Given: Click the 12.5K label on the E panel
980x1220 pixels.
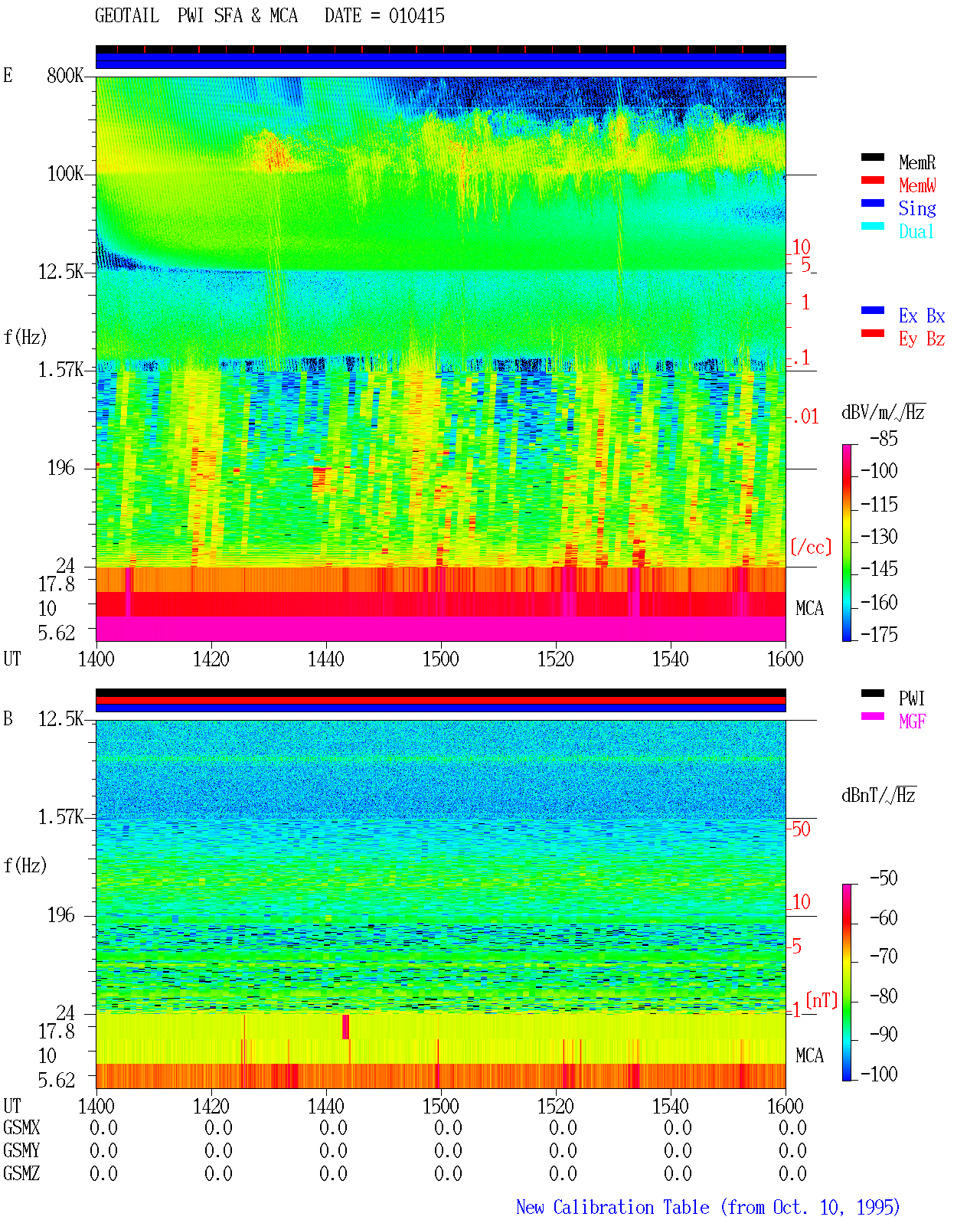Looking at the screenshot, I should click(x=61, y=272).
